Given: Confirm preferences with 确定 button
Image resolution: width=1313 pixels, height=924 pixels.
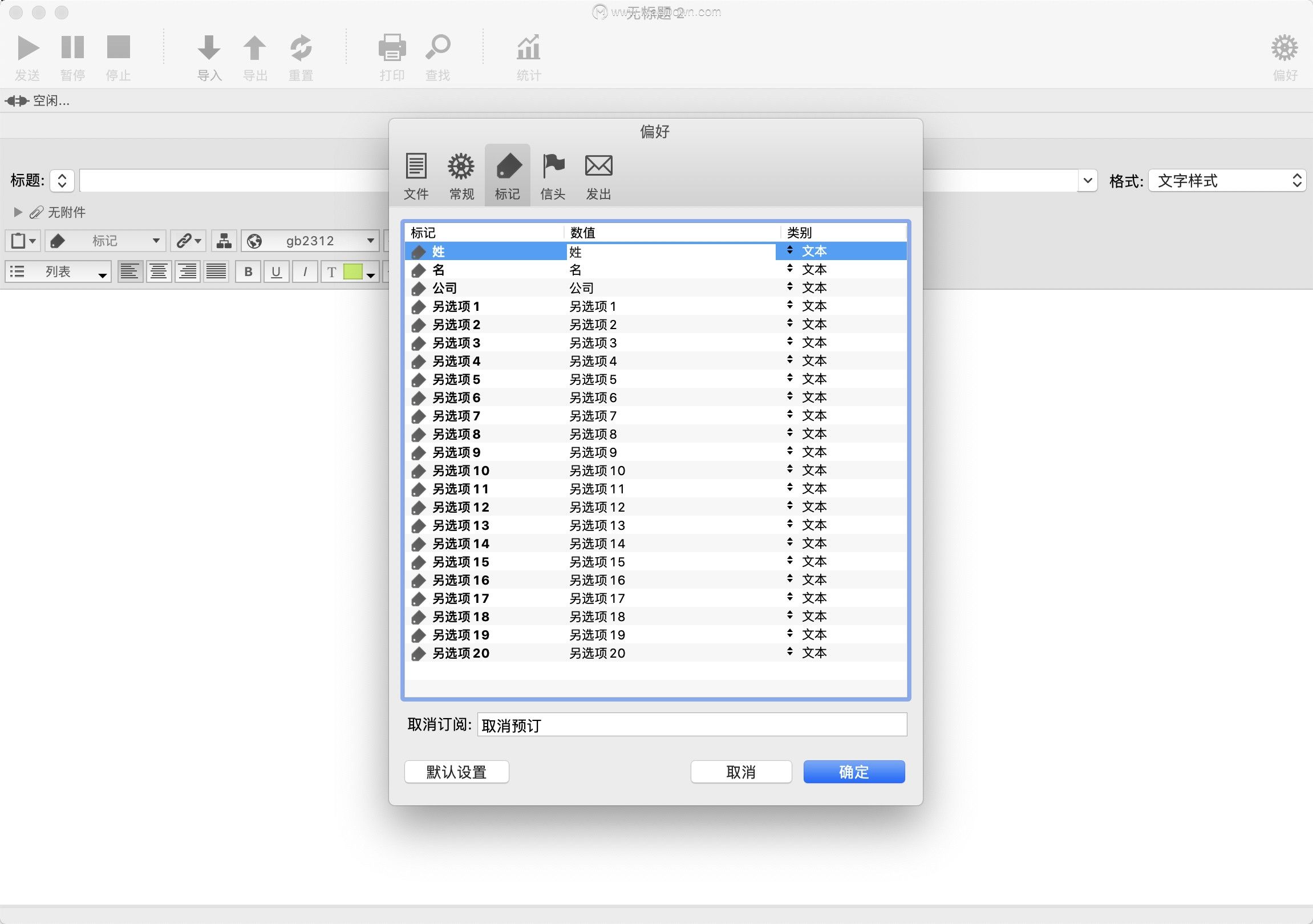Looking at the screenshot, I should [x=854, y=771].
